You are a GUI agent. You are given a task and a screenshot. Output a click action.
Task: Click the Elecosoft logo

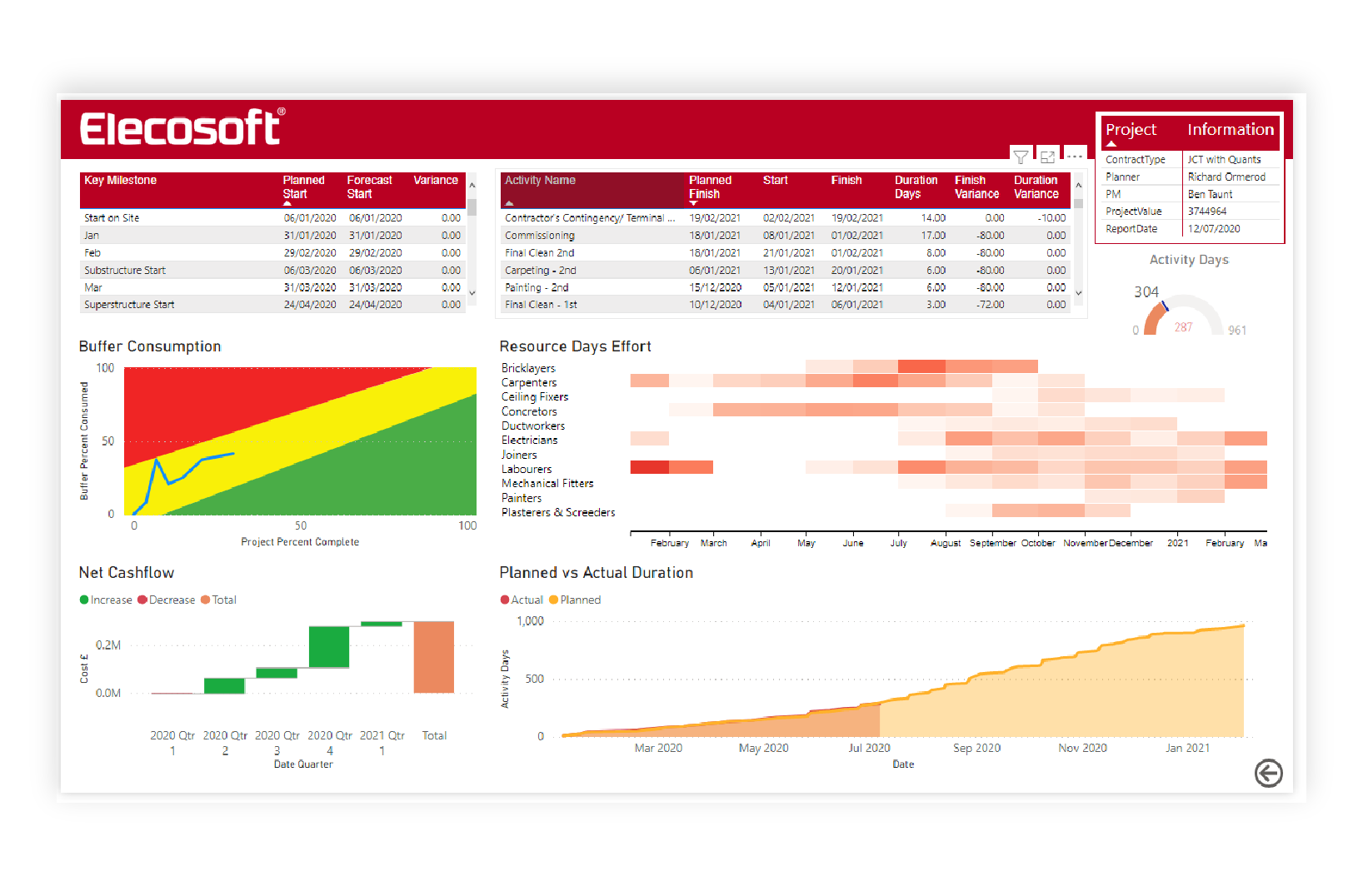click(x=182, y=128)
